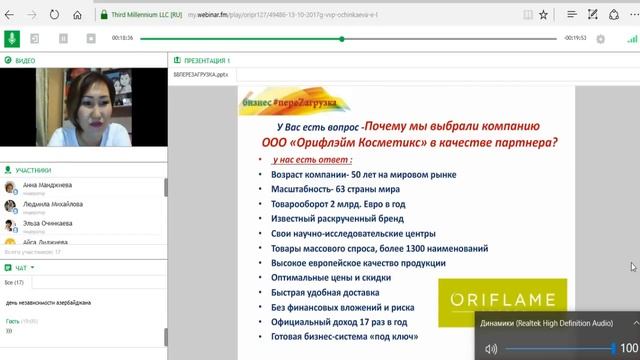Use the chat panel scrollbar
The image size is (640, 360).
click(x=166, y=337)
